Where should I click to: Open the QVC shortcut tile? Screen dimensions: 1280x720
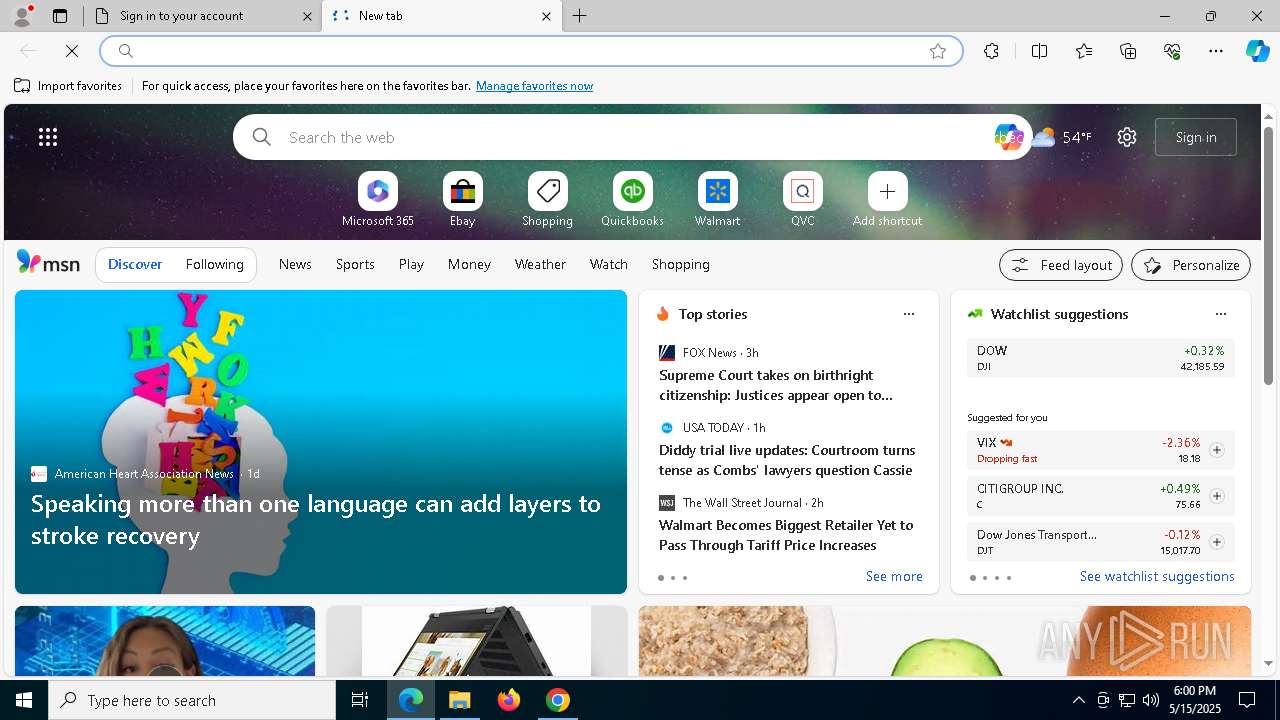(802, 200)
